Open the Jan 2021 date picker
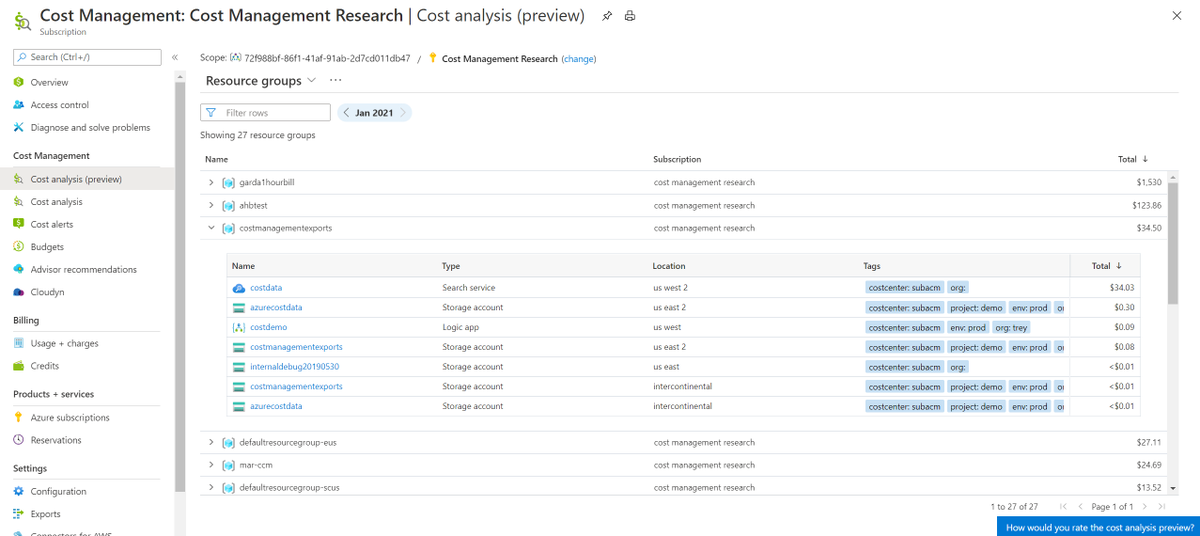This screenshot has width=1200, height=536. pyautogui.click(x=375, y=113)
